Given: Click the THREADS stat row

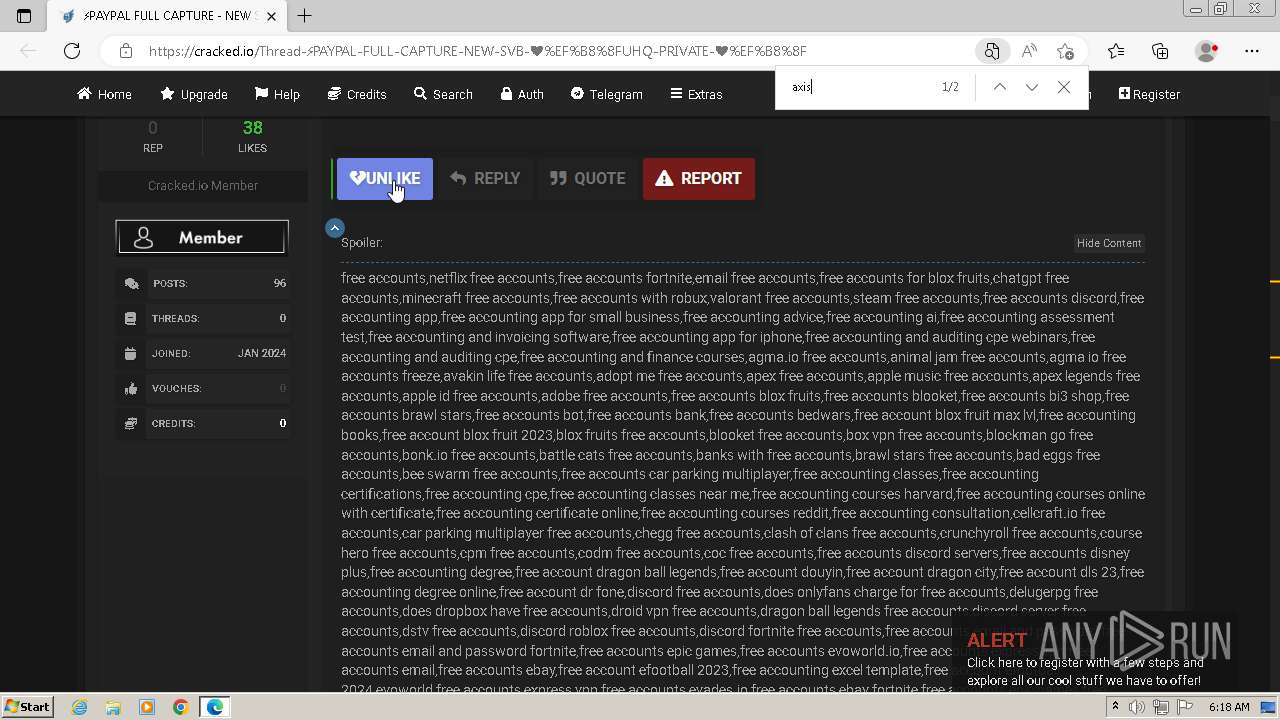Looking at the screenshot, I should (x=205, y=318).
